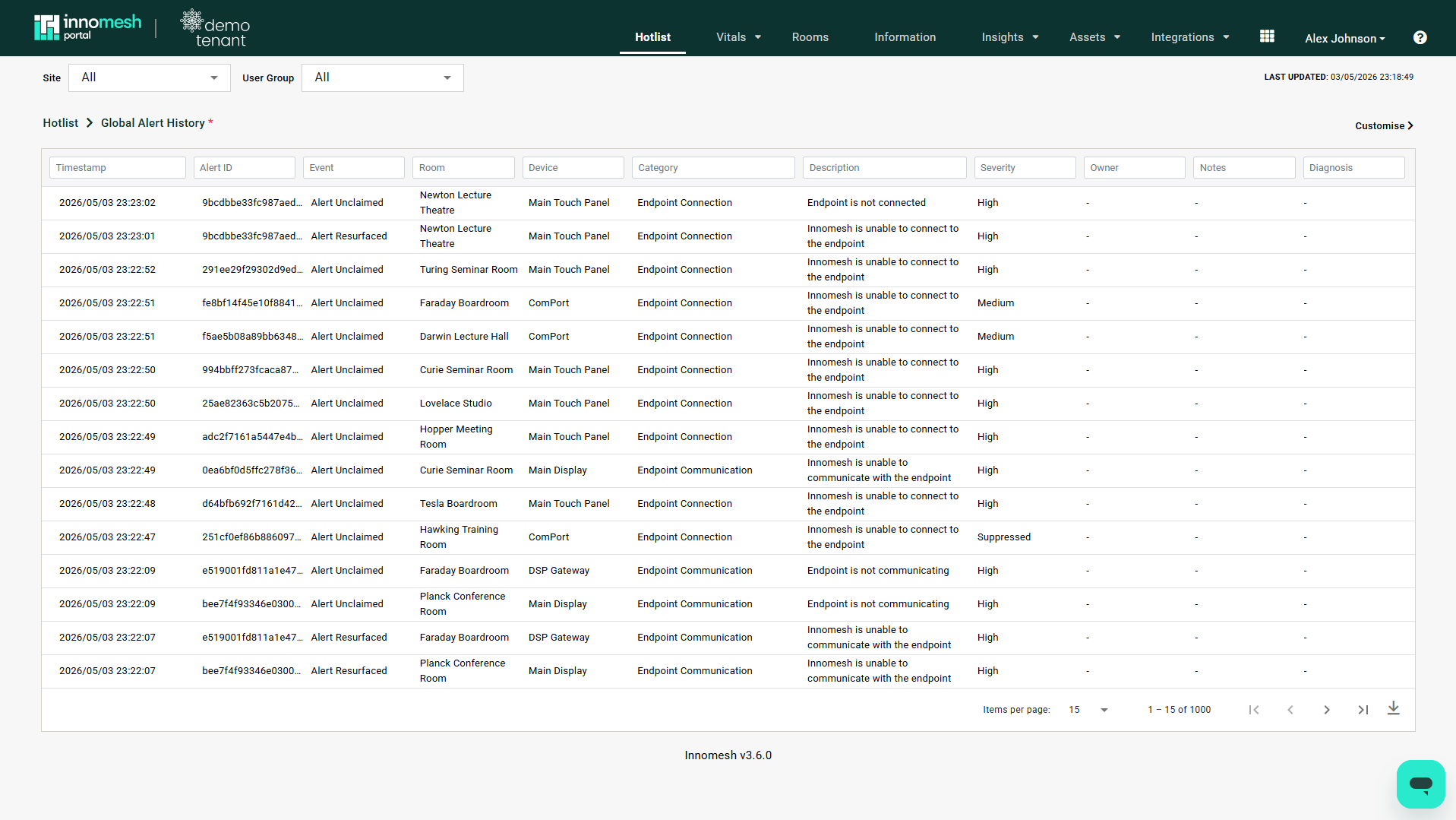Focus the Room filter field
The image size is (1456, 820).
tap(463, 168)
